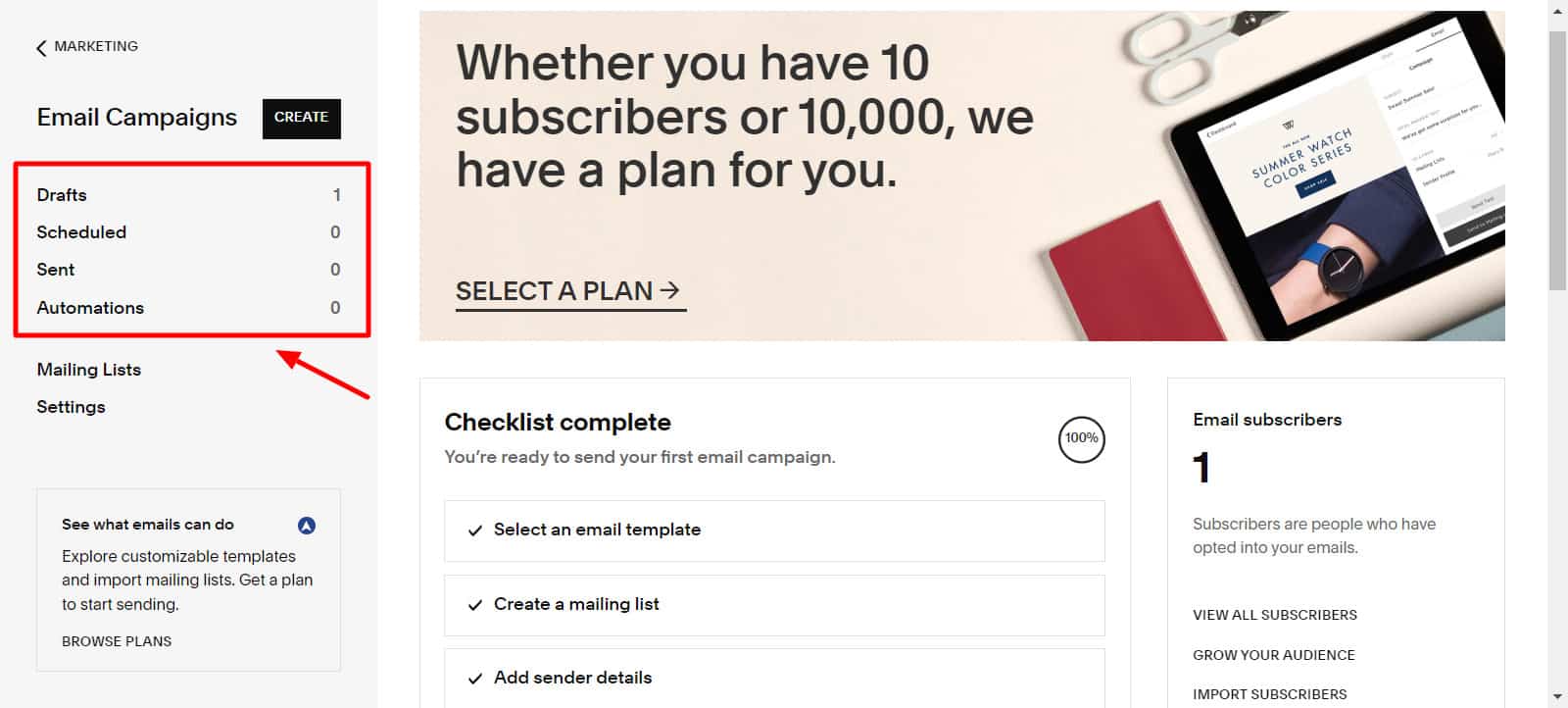Click the checkmark beside Add sender details
The width and height of the screenshot is (1568, 708).
tap(475, 679)
